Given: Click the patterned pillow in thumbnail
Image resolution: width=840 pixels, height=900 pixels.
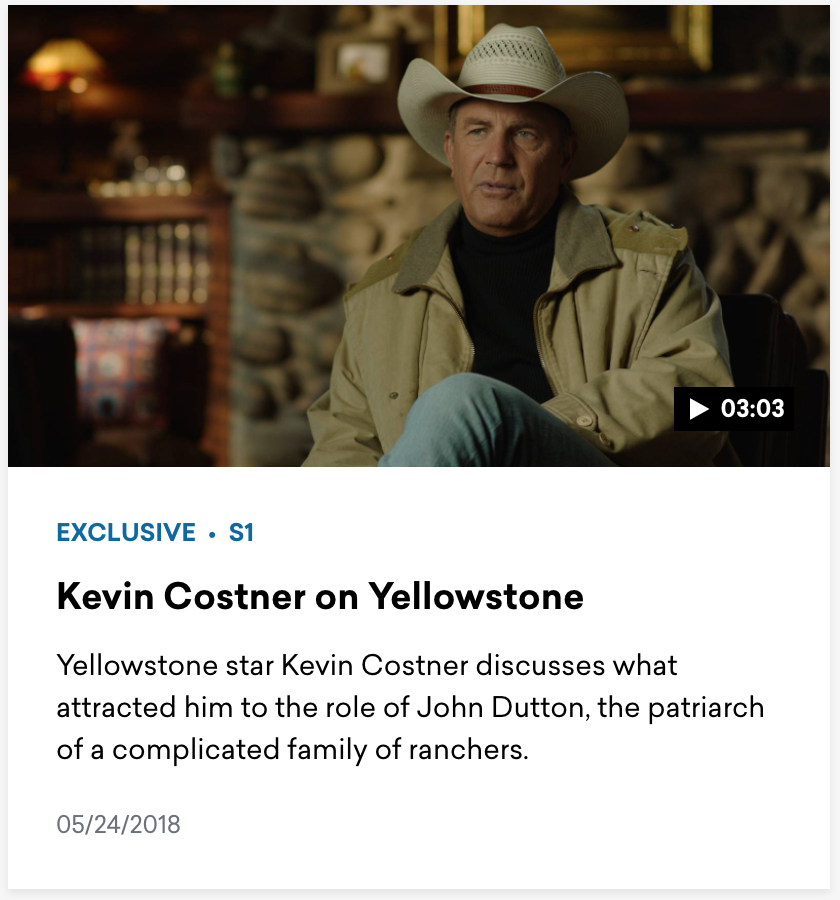Looking at the screenshot, I should point(118,367).
